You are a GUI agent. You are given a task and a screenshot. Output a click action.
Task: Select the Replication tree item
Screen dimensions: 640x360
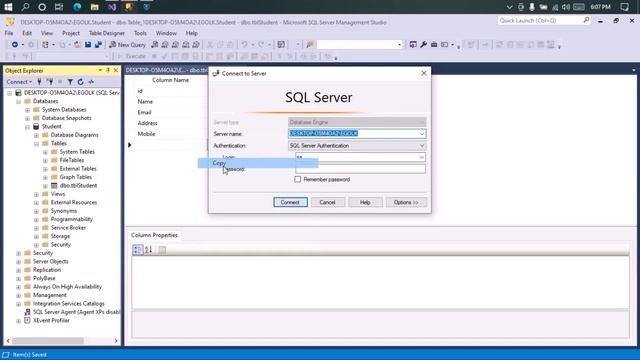(x=47, y=270)
